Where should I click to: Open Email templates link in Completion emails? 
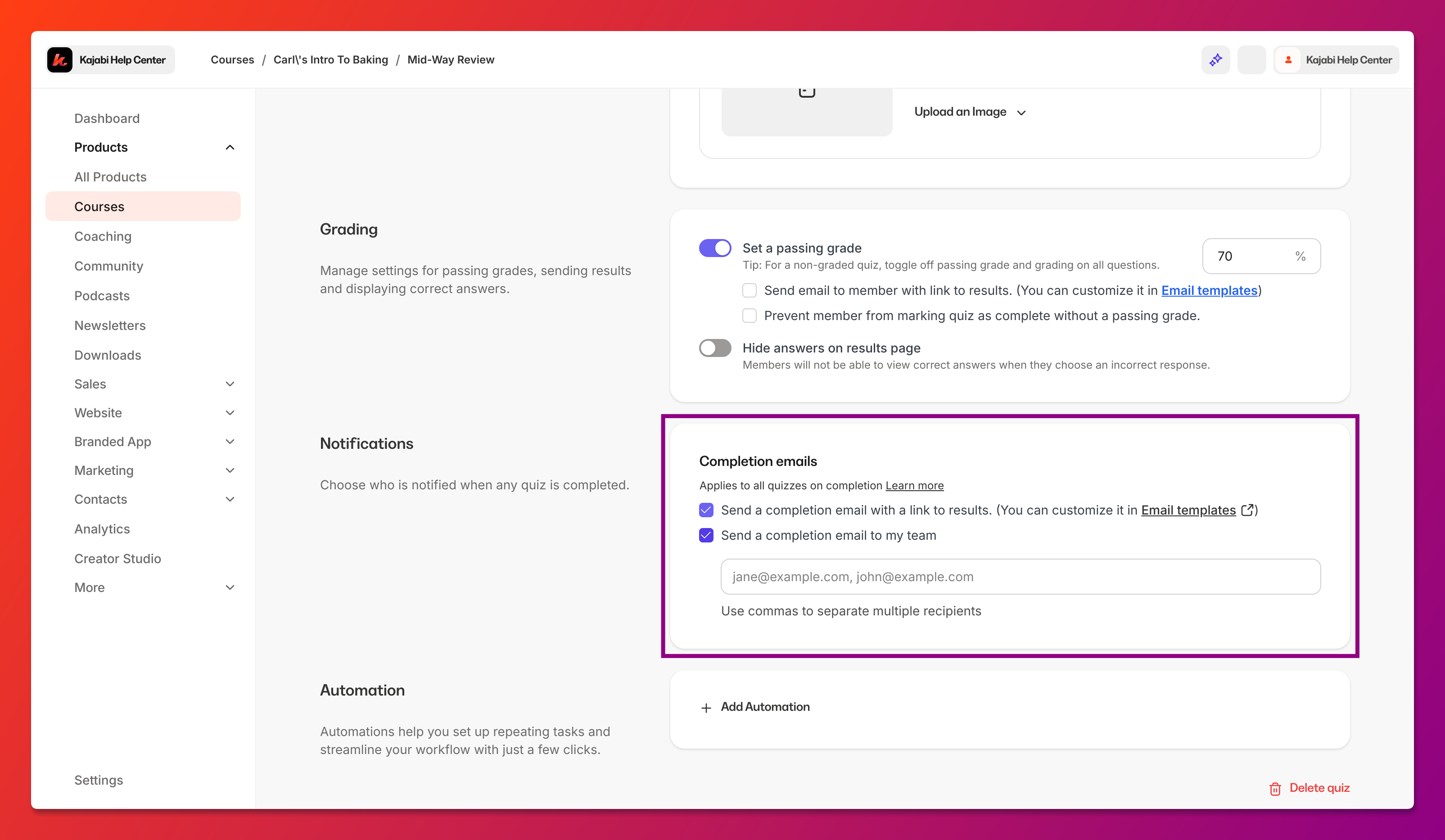(x=1188, y=510)
